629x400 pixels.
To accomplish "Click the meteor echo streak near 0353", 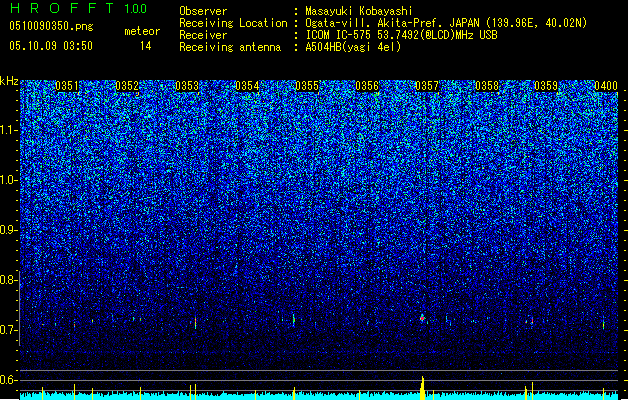I will (195, 323).
